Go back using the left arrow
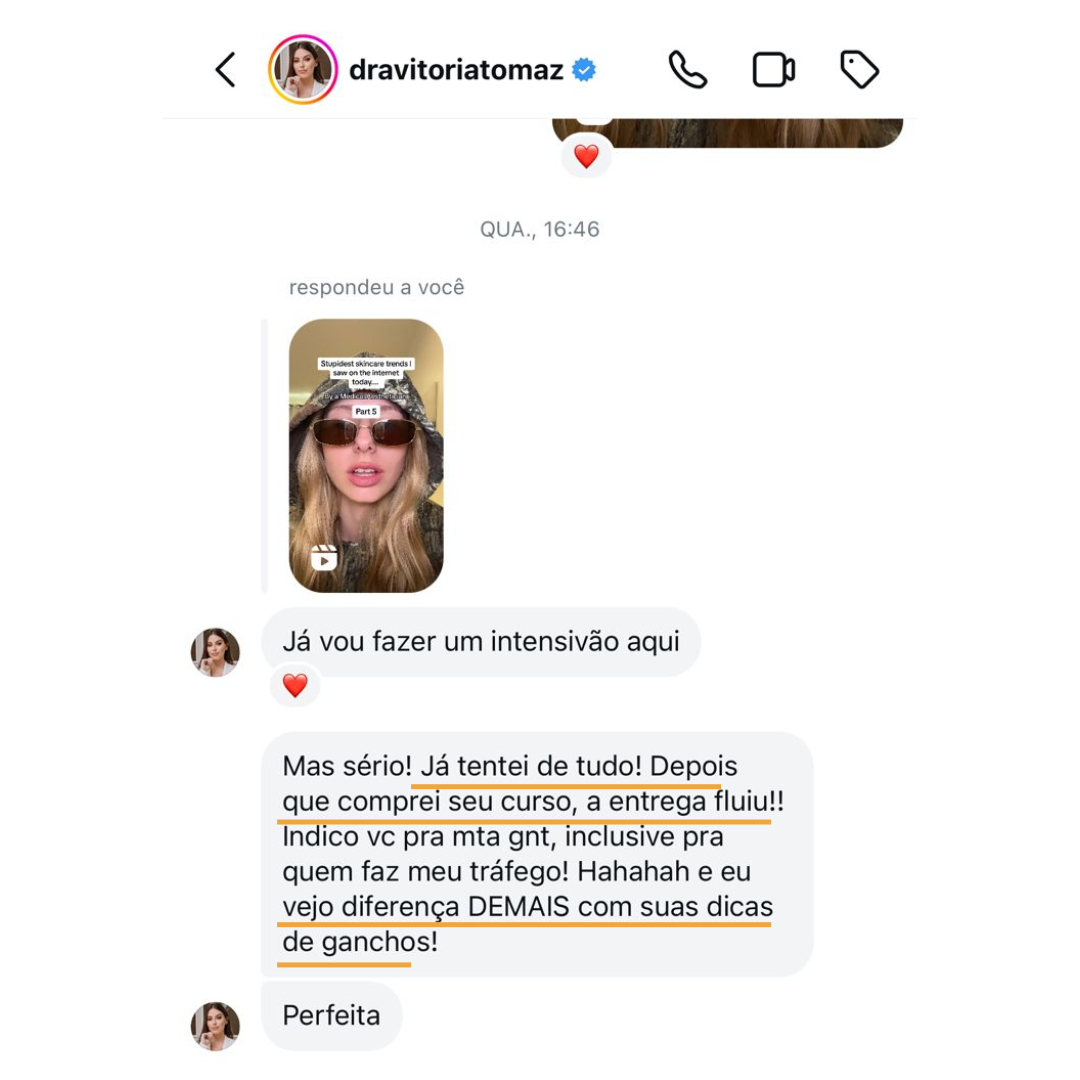This screenshot has height=1080, width=1080. coord(225,70)
